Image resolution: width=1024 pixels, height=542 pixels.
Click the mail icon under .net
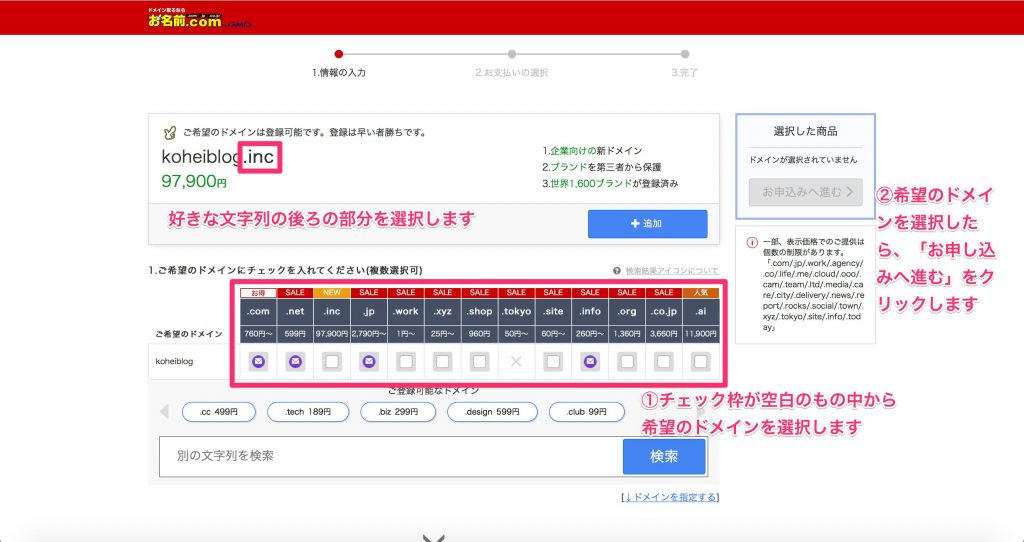295,361
